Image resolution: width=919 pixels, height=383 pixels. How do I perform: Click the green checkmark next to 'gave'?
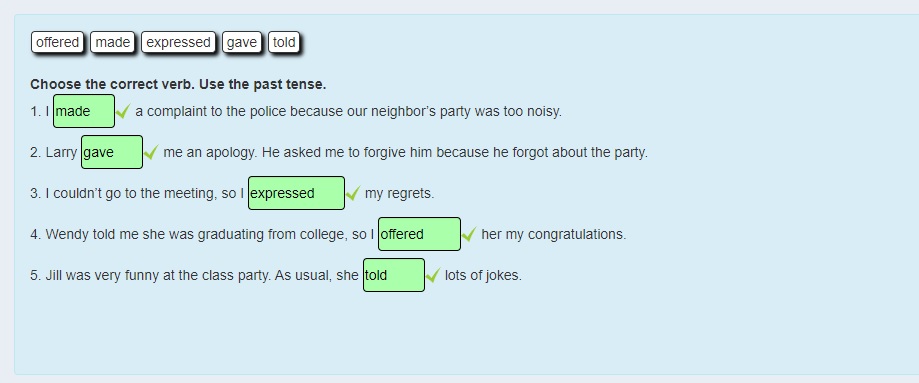click(151, 152)
